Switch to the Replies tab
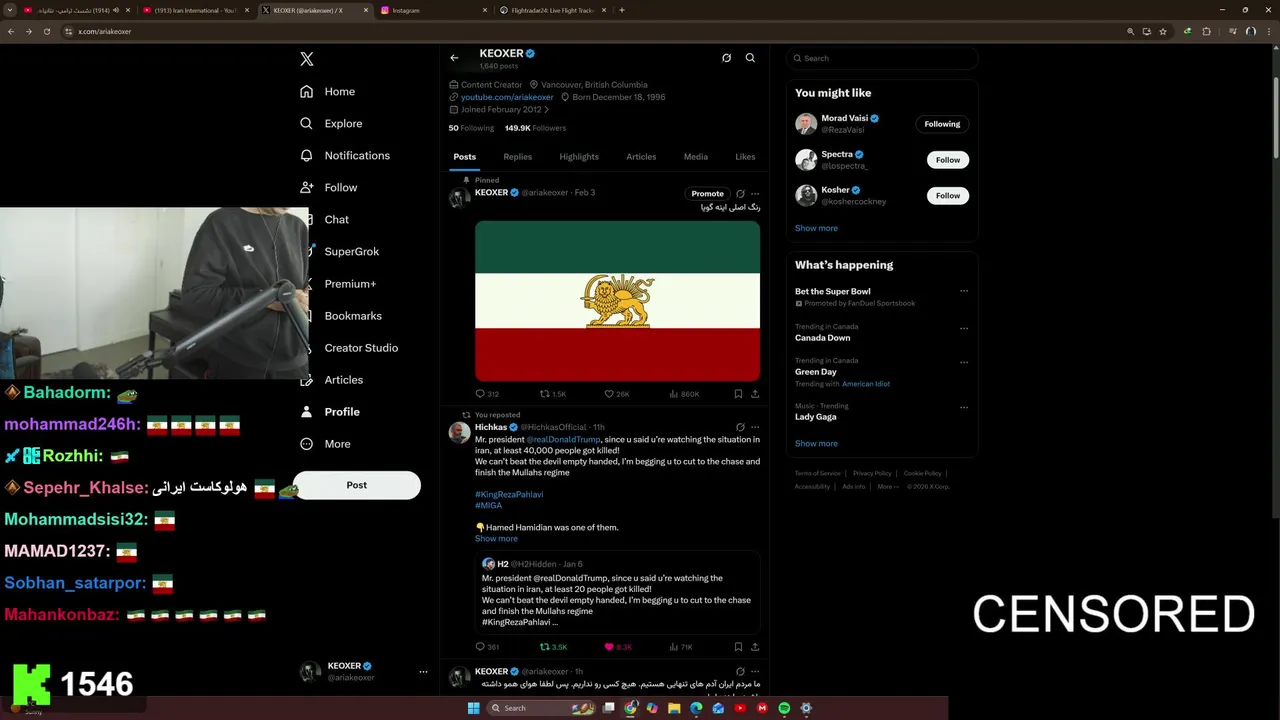 [517, 157]
